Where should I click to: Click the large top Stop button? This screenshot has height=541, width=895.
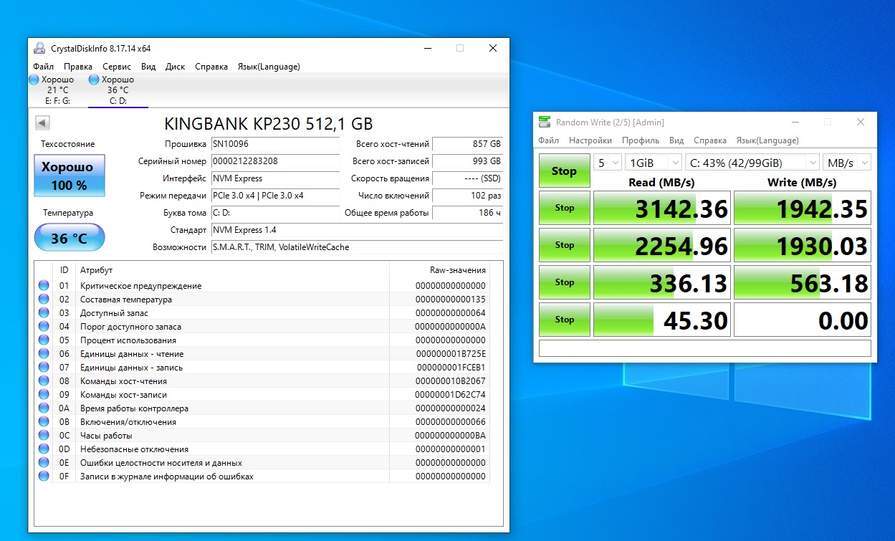coord(564,171)
